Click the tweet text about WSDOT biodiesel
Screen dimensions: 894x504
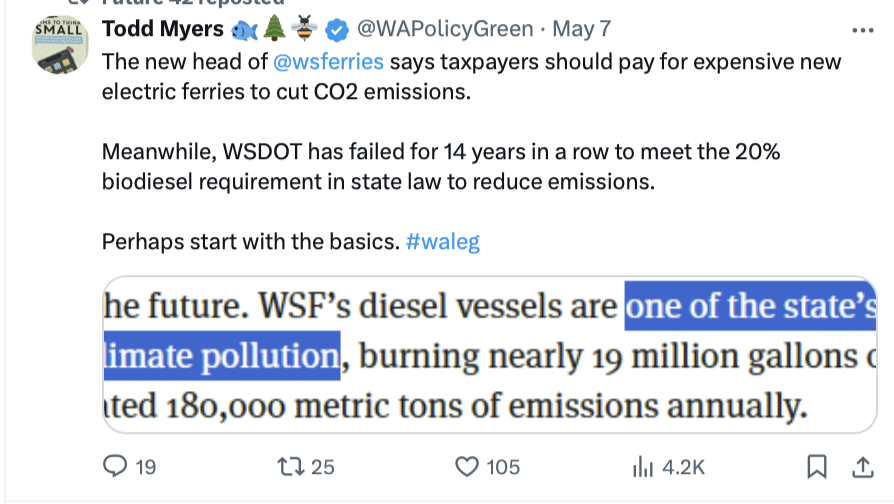coord(440,167)
